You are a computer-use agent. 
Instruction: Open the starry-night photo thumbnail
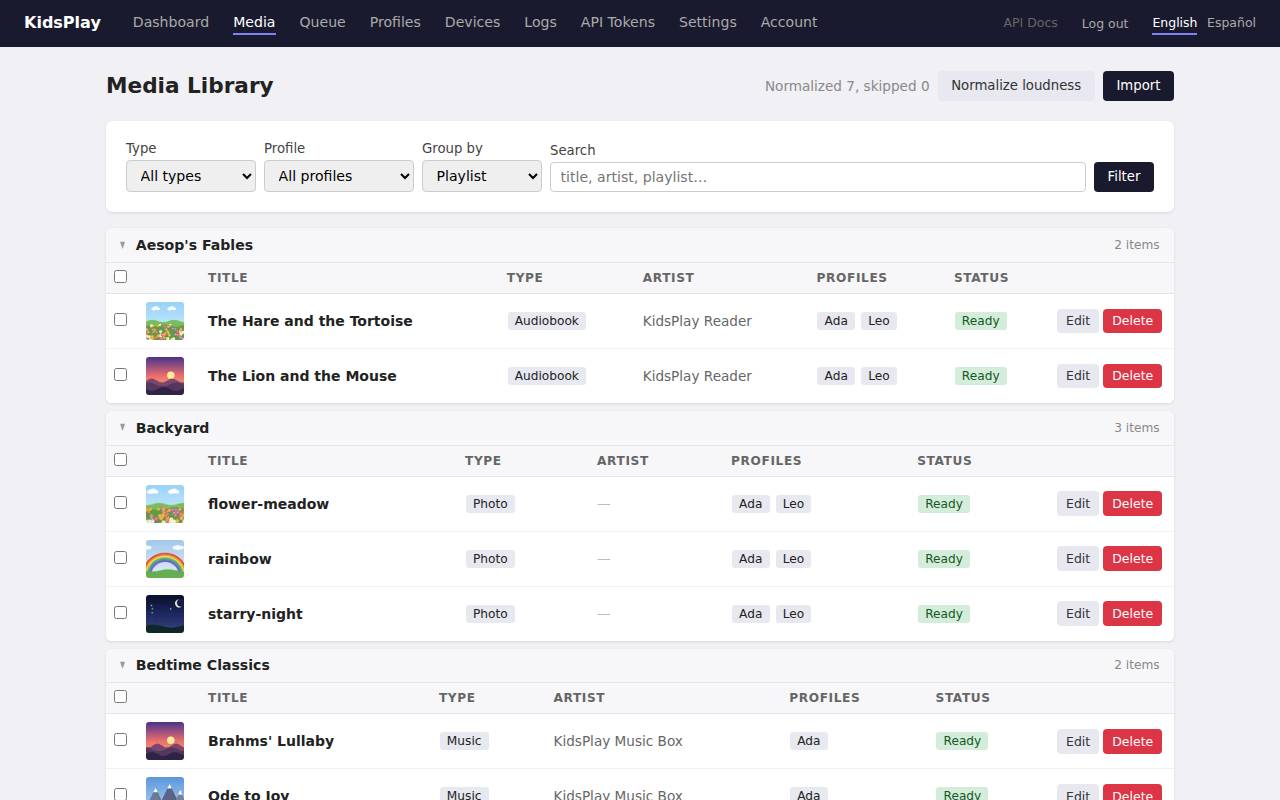point(165,614)
